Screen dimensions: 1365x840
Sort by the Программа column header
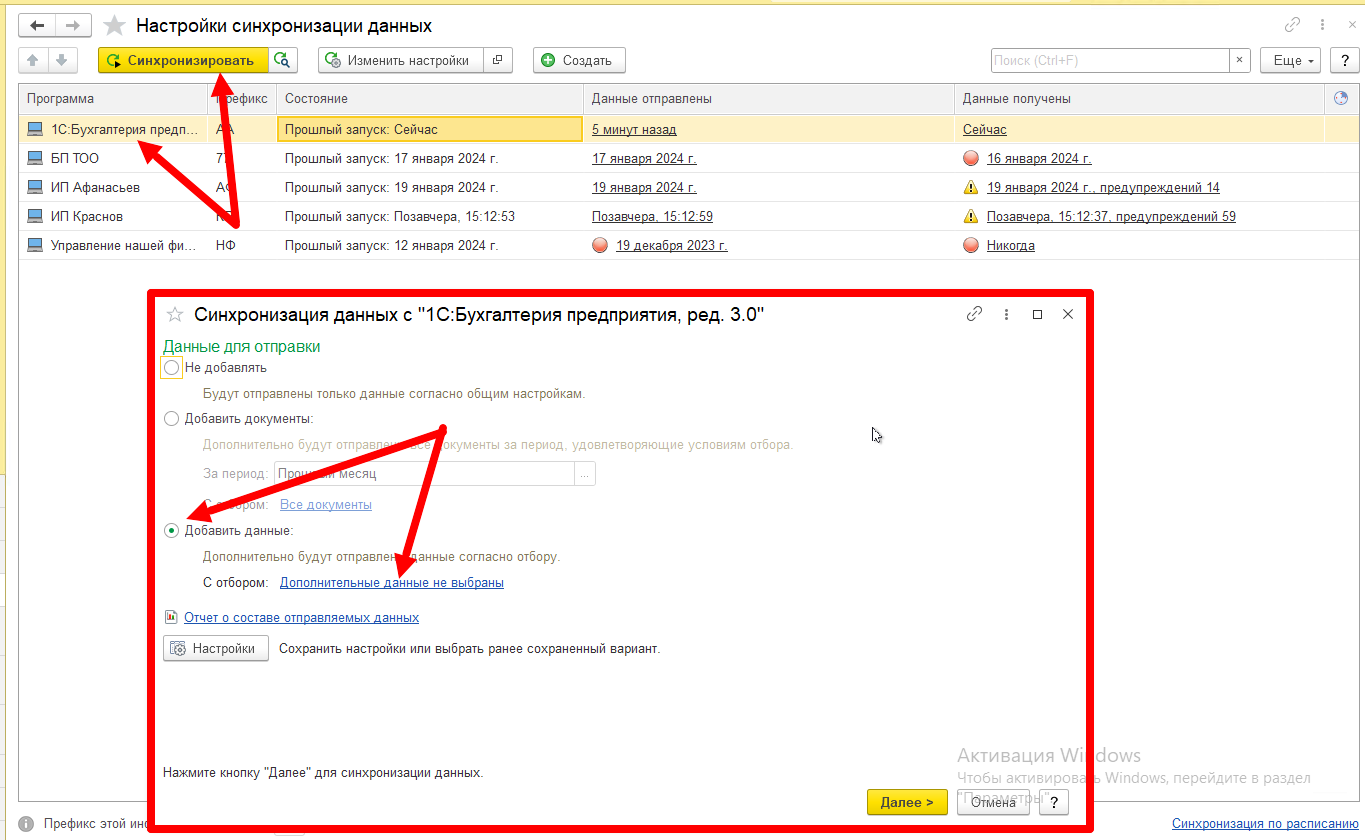point(114,98)
